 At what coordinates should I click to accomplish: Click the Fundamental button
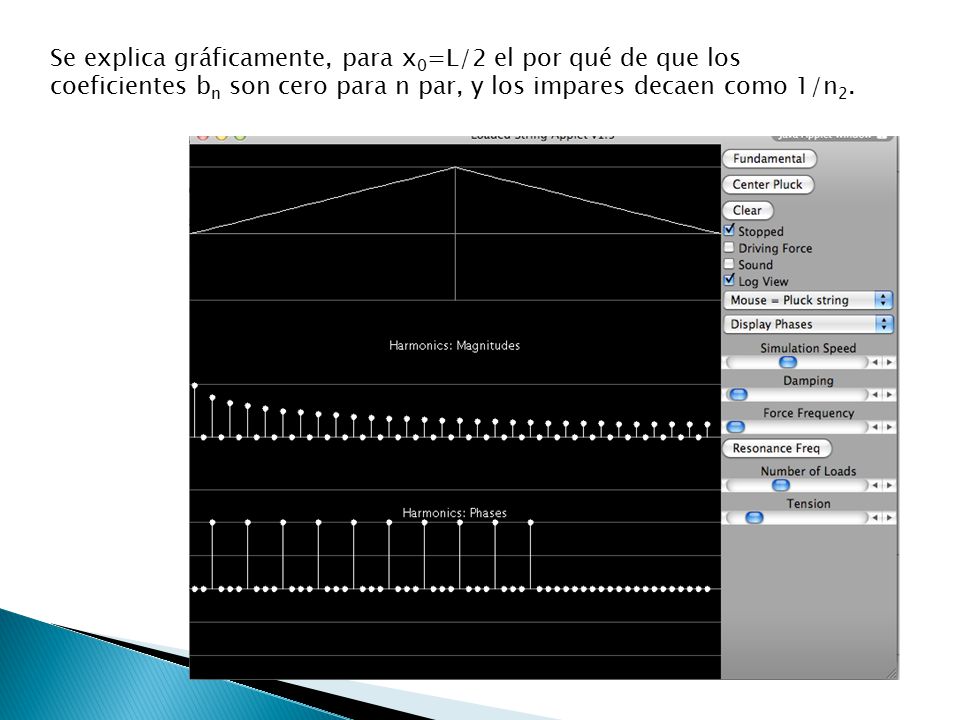tap(769, 159)
